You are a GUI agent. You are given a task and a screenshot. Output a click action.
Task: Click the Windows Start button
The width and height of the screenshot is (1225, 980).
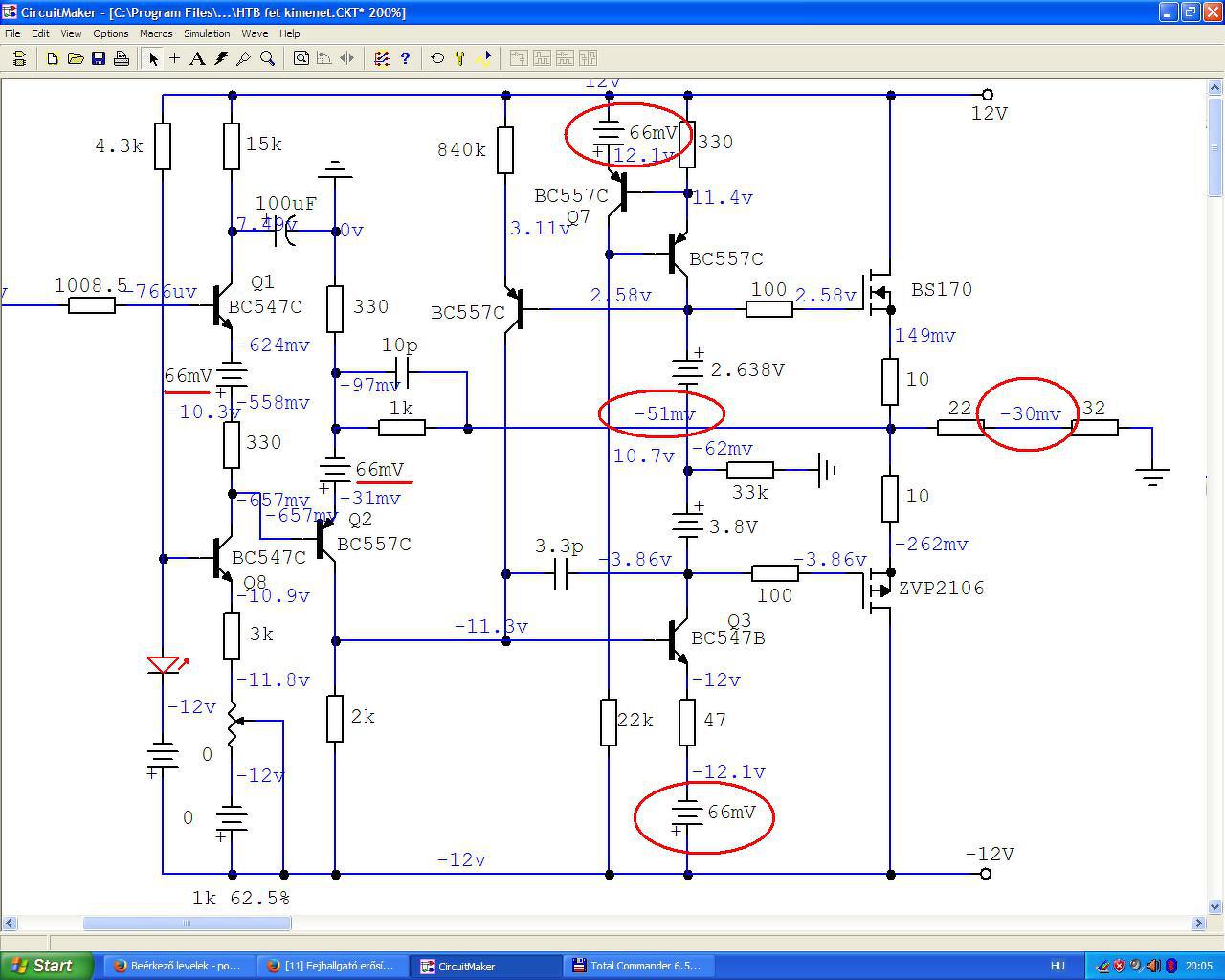[x=46, y=966]
